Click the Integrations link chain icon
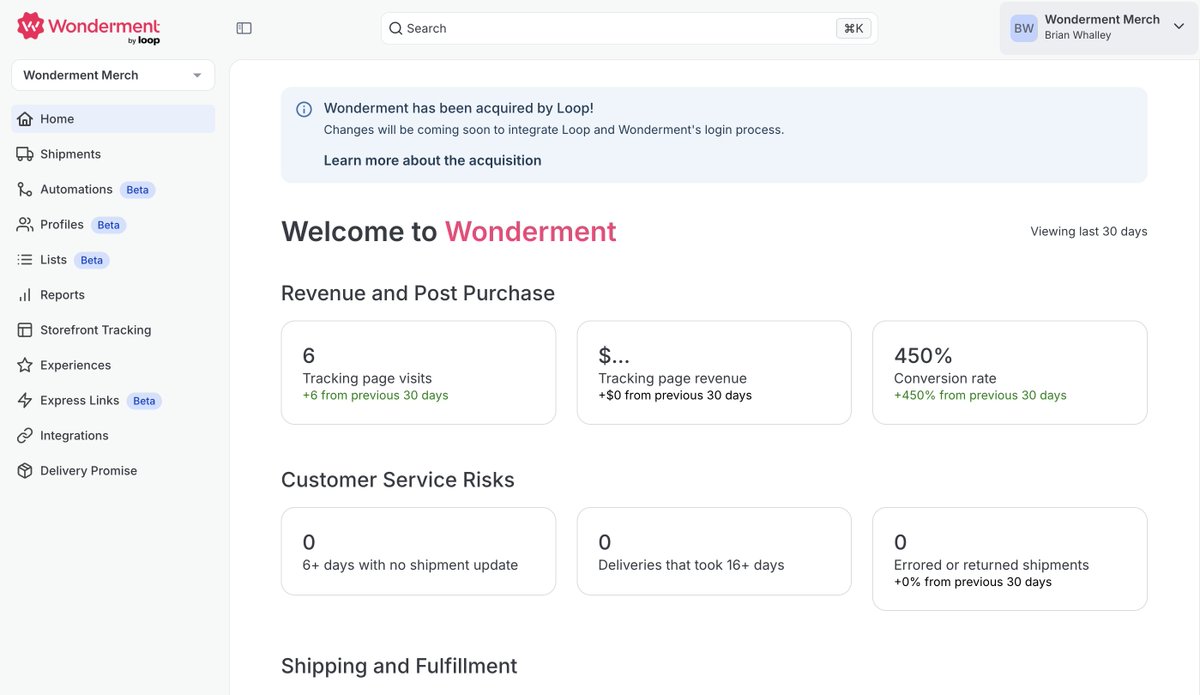 25,435
